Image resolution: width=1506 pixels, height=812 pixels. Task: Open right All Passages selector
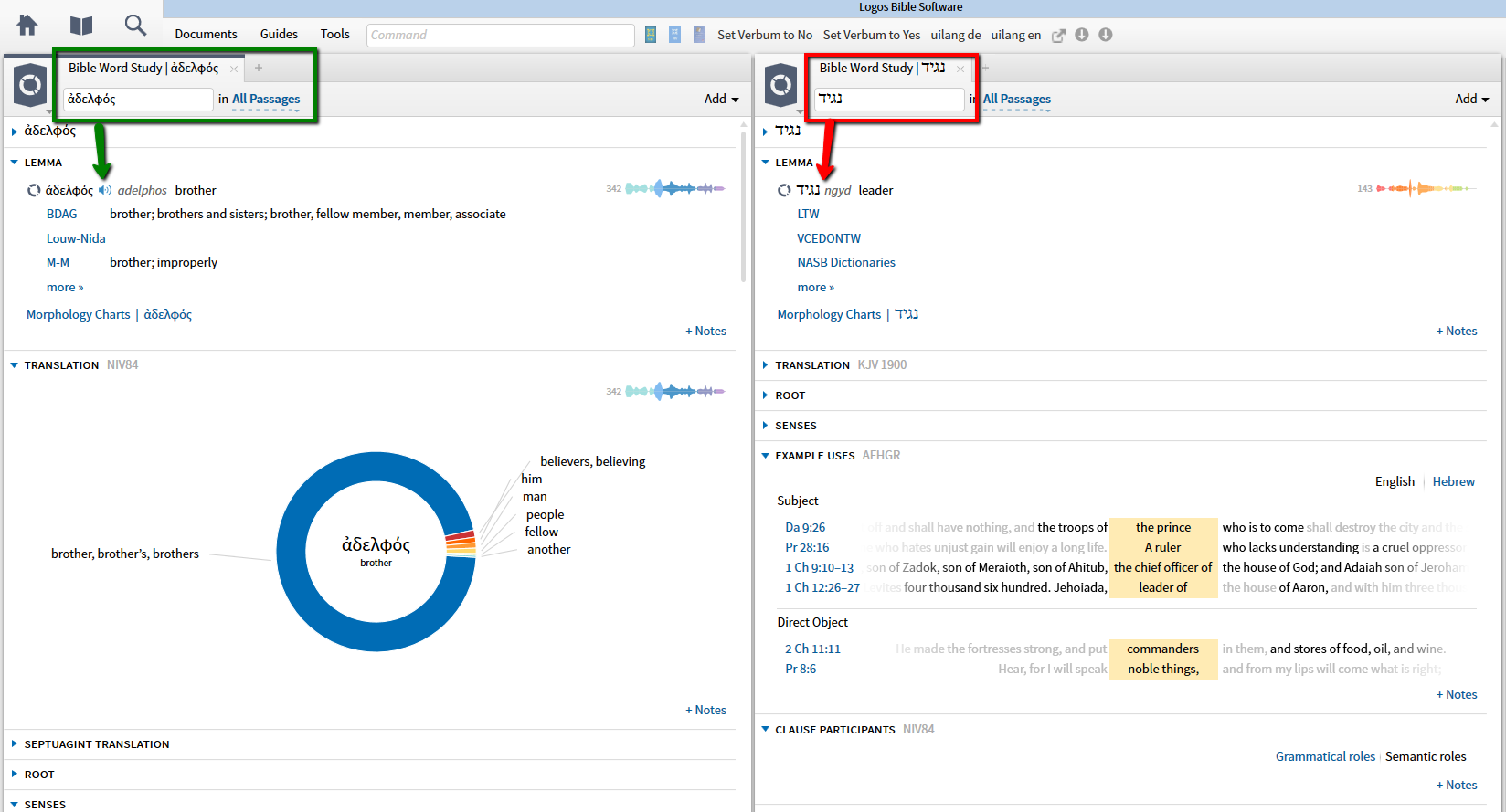click(1017, 99)
